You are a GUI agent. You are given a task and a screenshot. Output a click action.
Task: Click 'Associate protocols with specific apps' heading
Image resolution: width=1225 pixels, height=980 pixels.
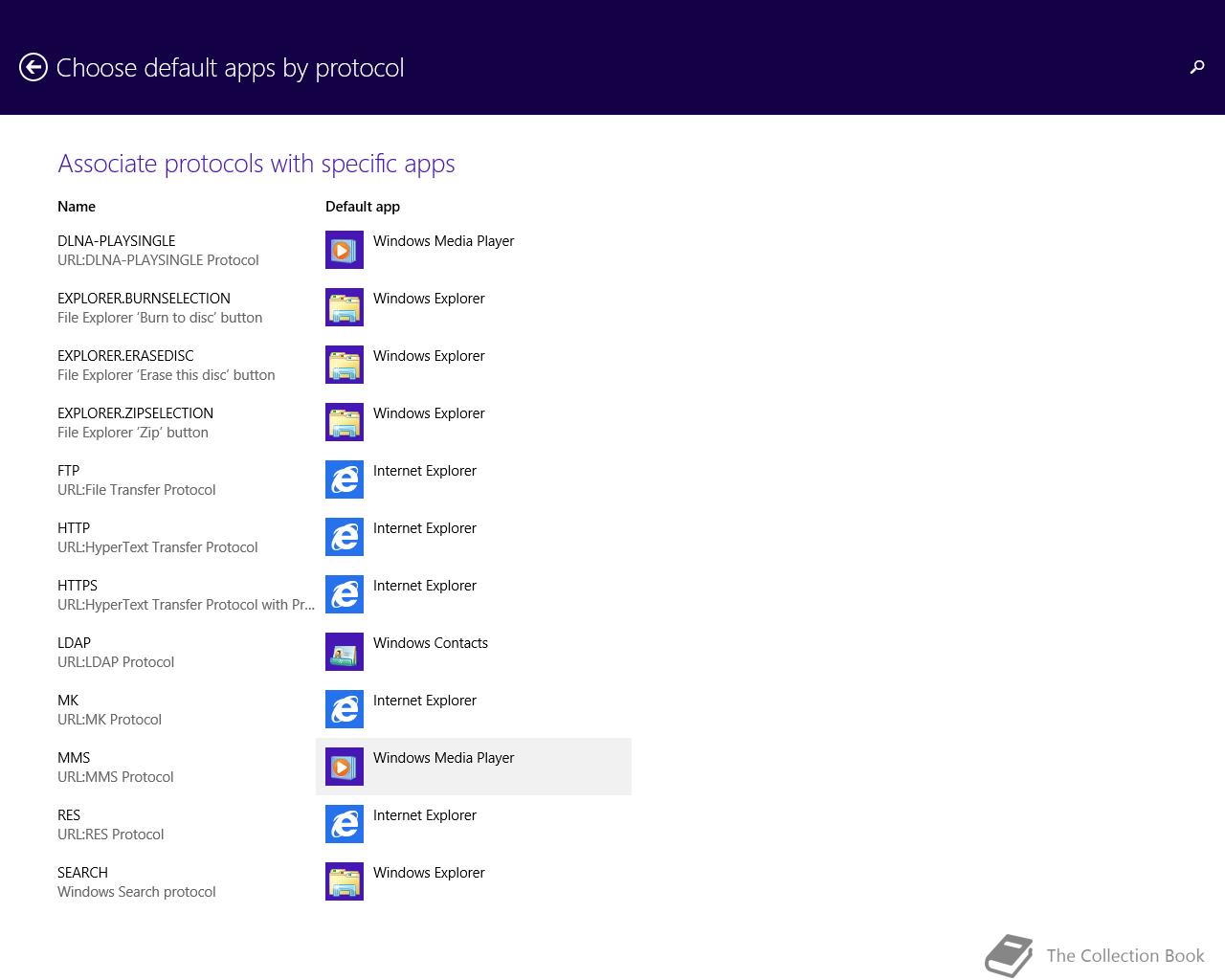coord(256,164)
